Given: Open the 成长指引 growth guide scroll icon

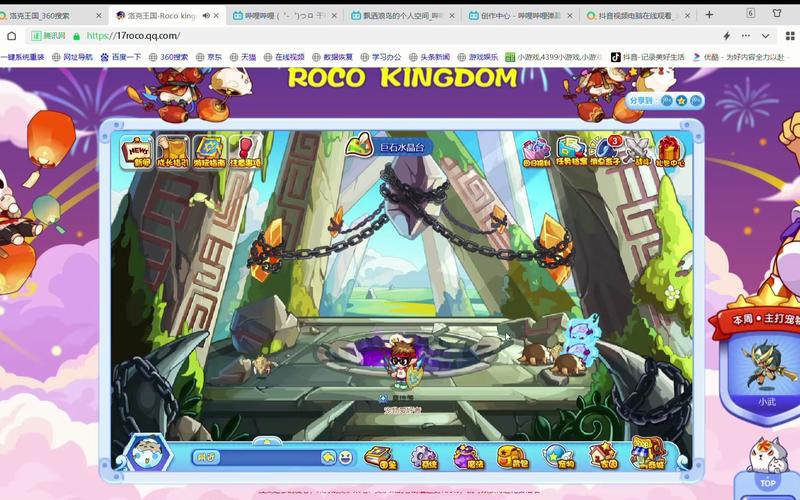Looking at the screenshot, I should click(x=172, y=152).
